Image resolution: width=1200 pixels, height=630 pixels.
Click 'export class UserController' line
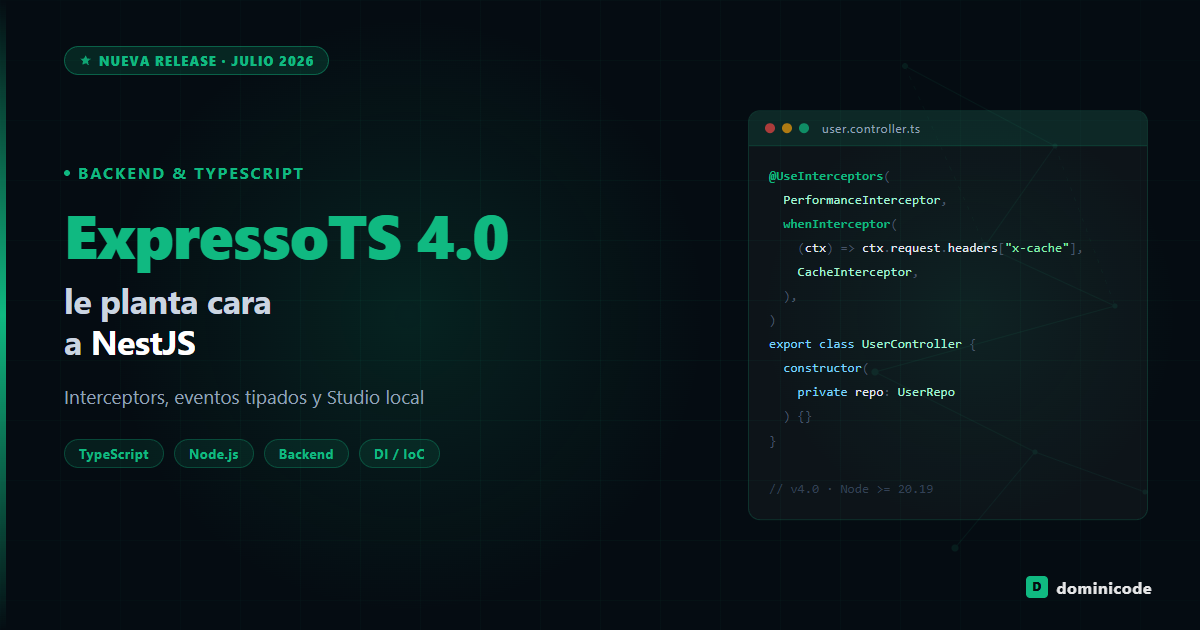(872, 344)
